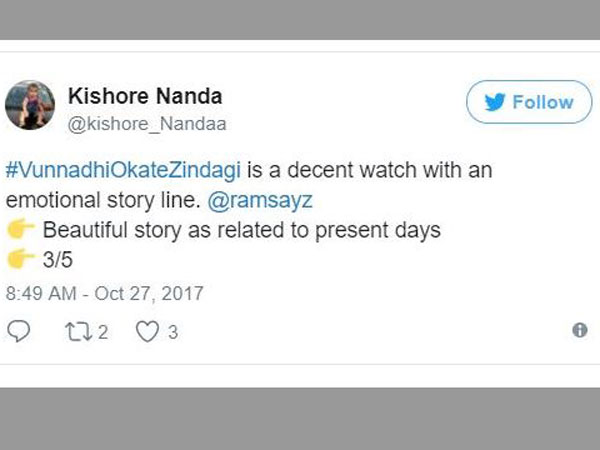
Task: Click the first pointing hand emoji
Action: [x=21, y=230]
